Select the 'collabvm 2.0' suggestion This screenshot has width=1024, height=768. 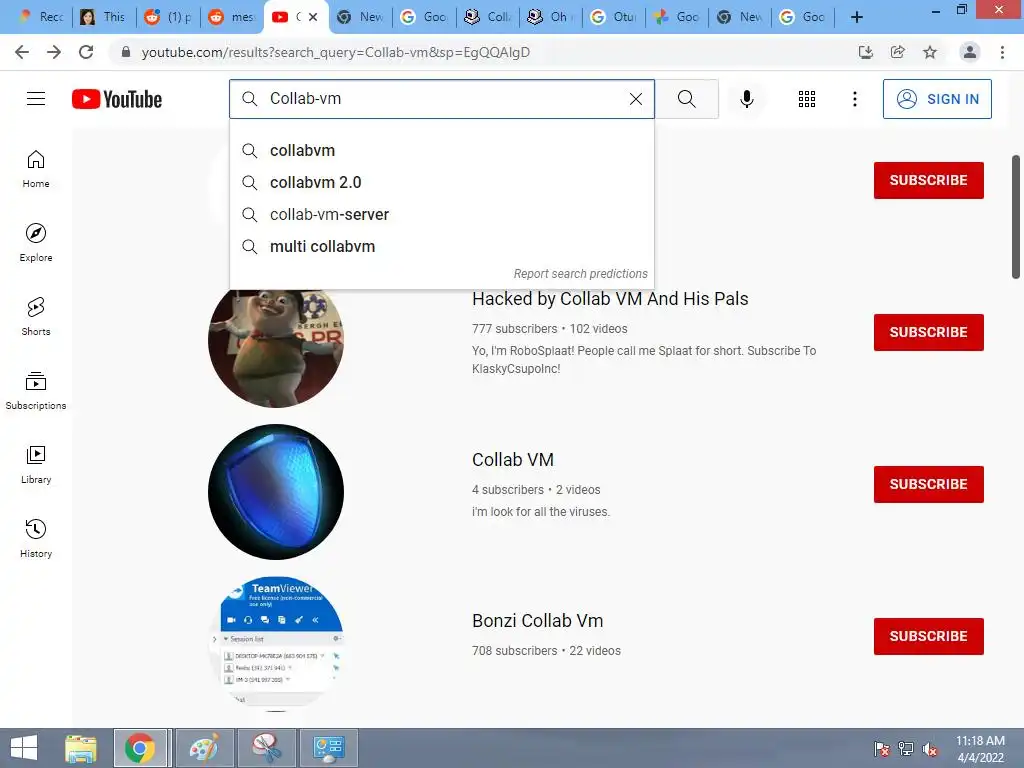point(441,182)
